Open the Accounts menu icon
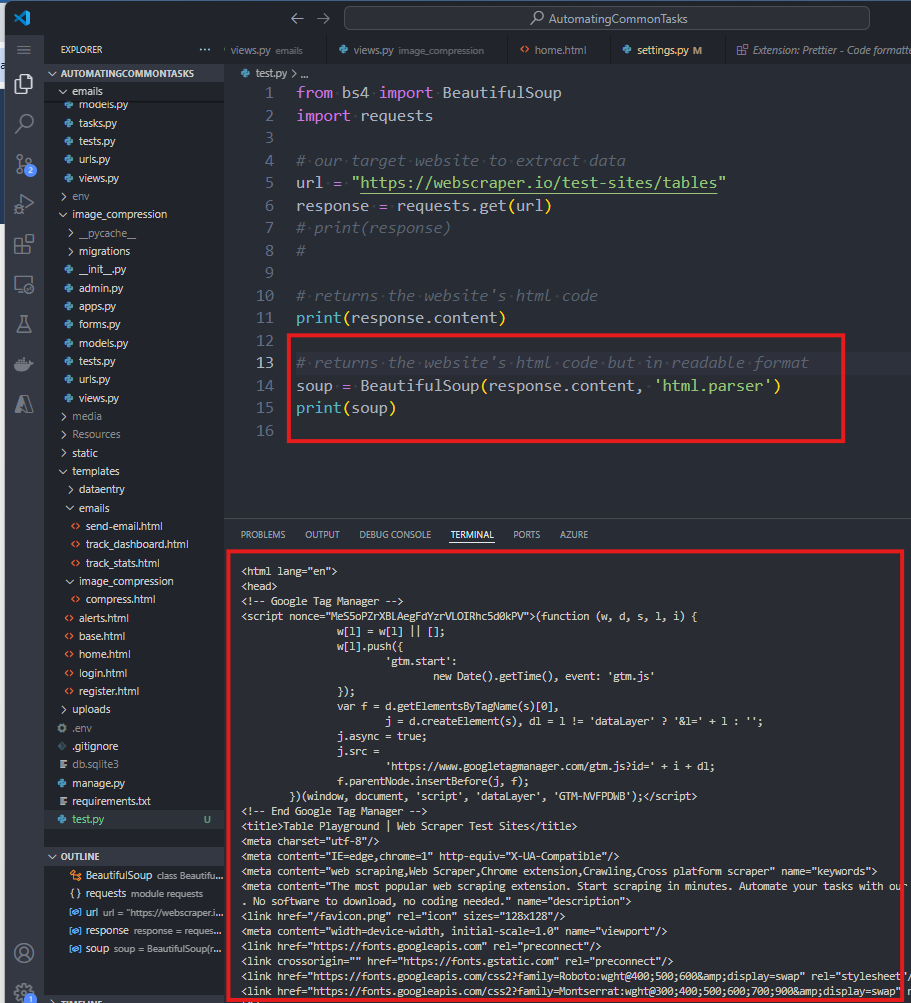This screenshot has width=911, height=1003. pos(24,953)
